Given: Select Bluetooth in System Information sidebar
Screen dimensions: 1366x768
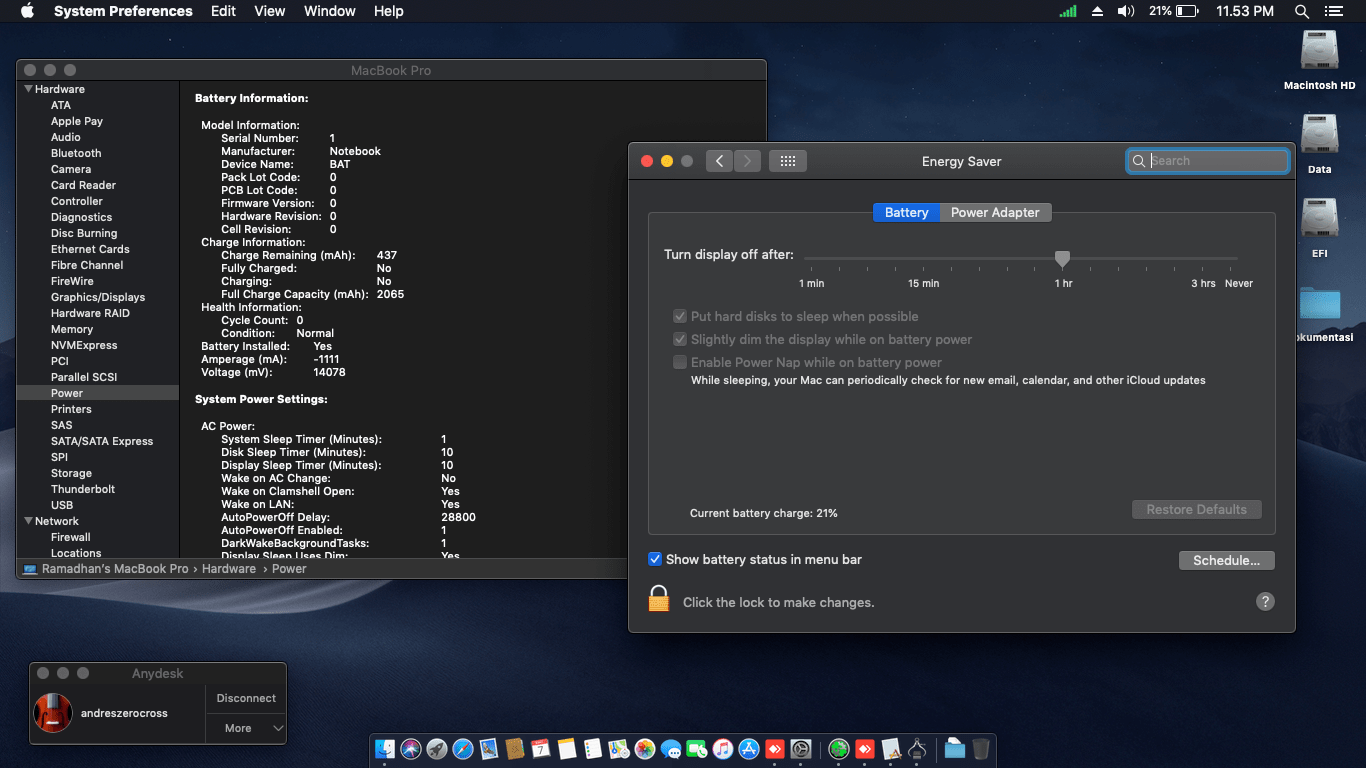Looking at the screenshot, I should click(76, 153).
